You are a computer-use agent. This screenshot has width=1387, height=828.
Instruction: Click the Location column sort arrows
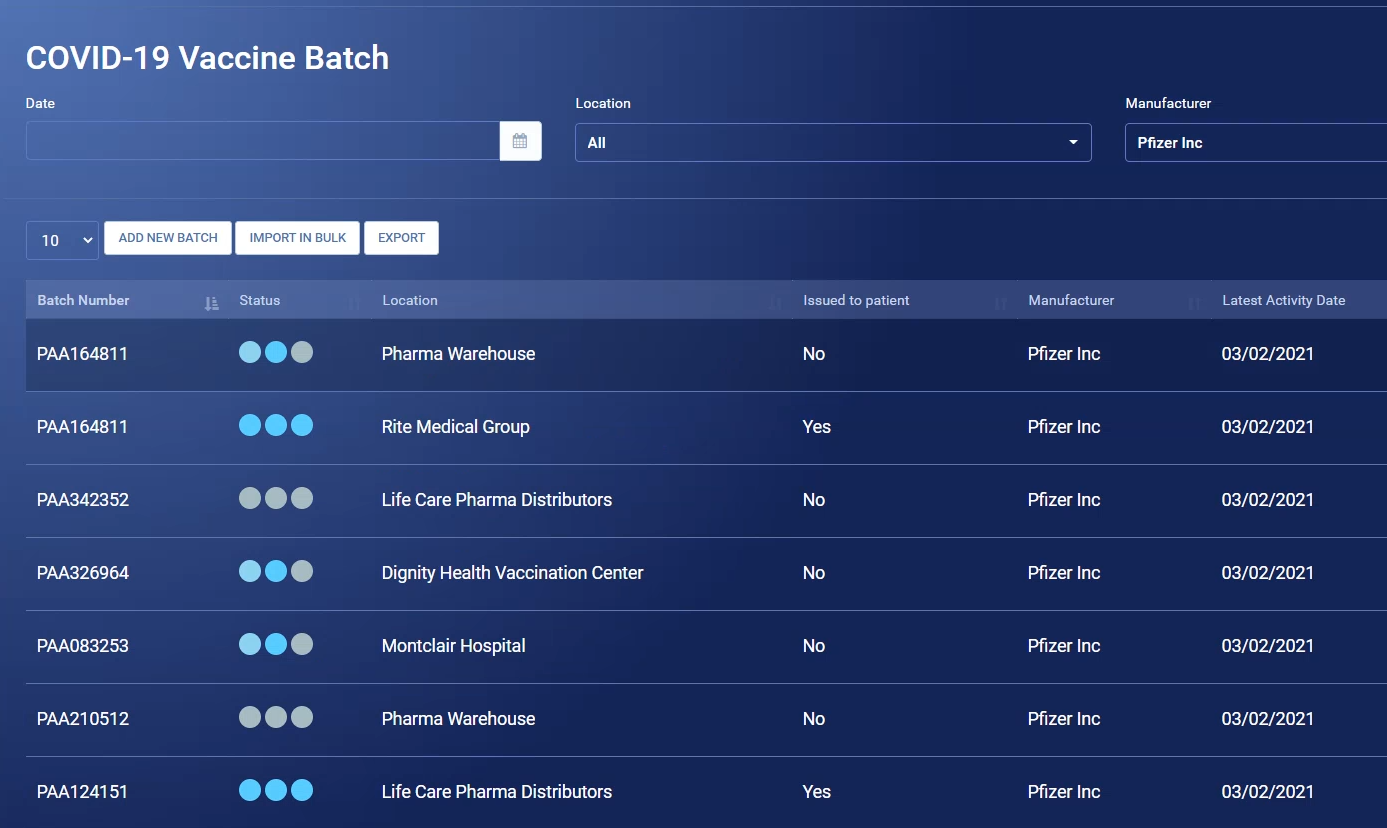(x=776, y=303)
